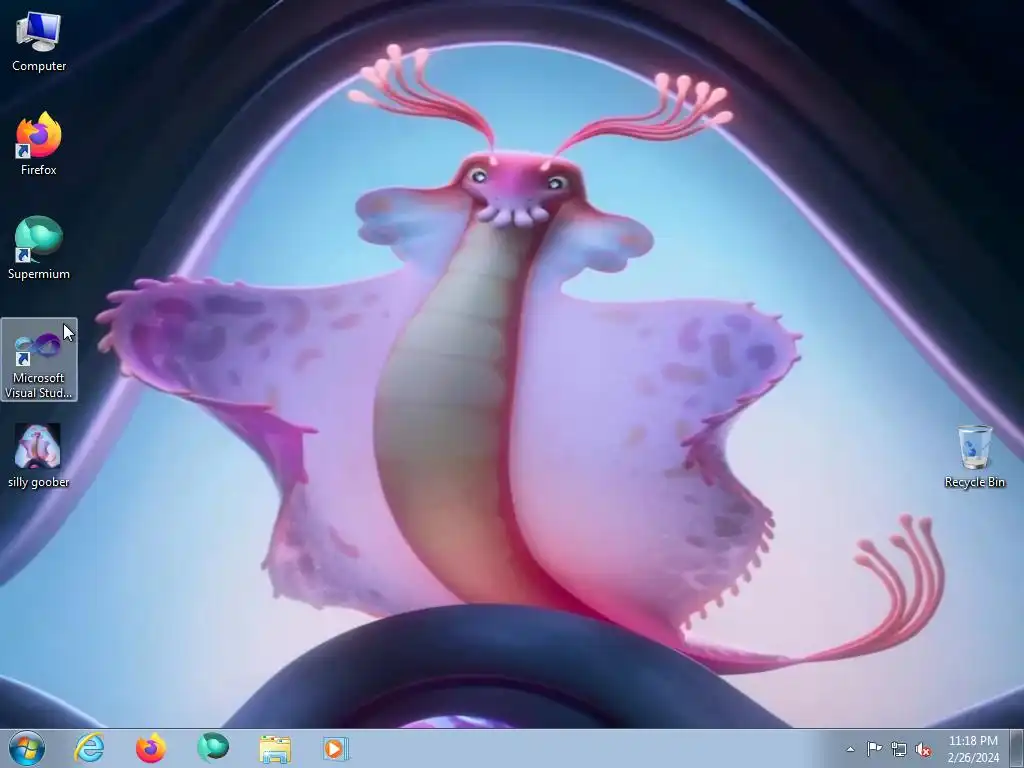The image size is (1024, 768).
Task: Open the Action Center flag icon
Action: tap(874, 749)
